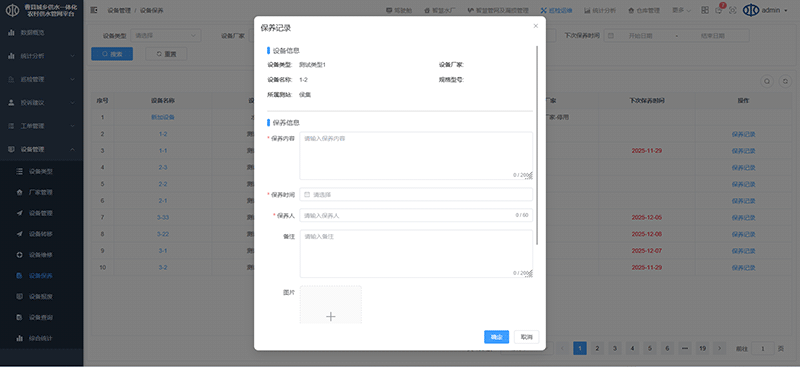Click the 结束日期 end date field
Image resolution: width=800 pixels, height=367 pixels.
[x=712, y=36]
